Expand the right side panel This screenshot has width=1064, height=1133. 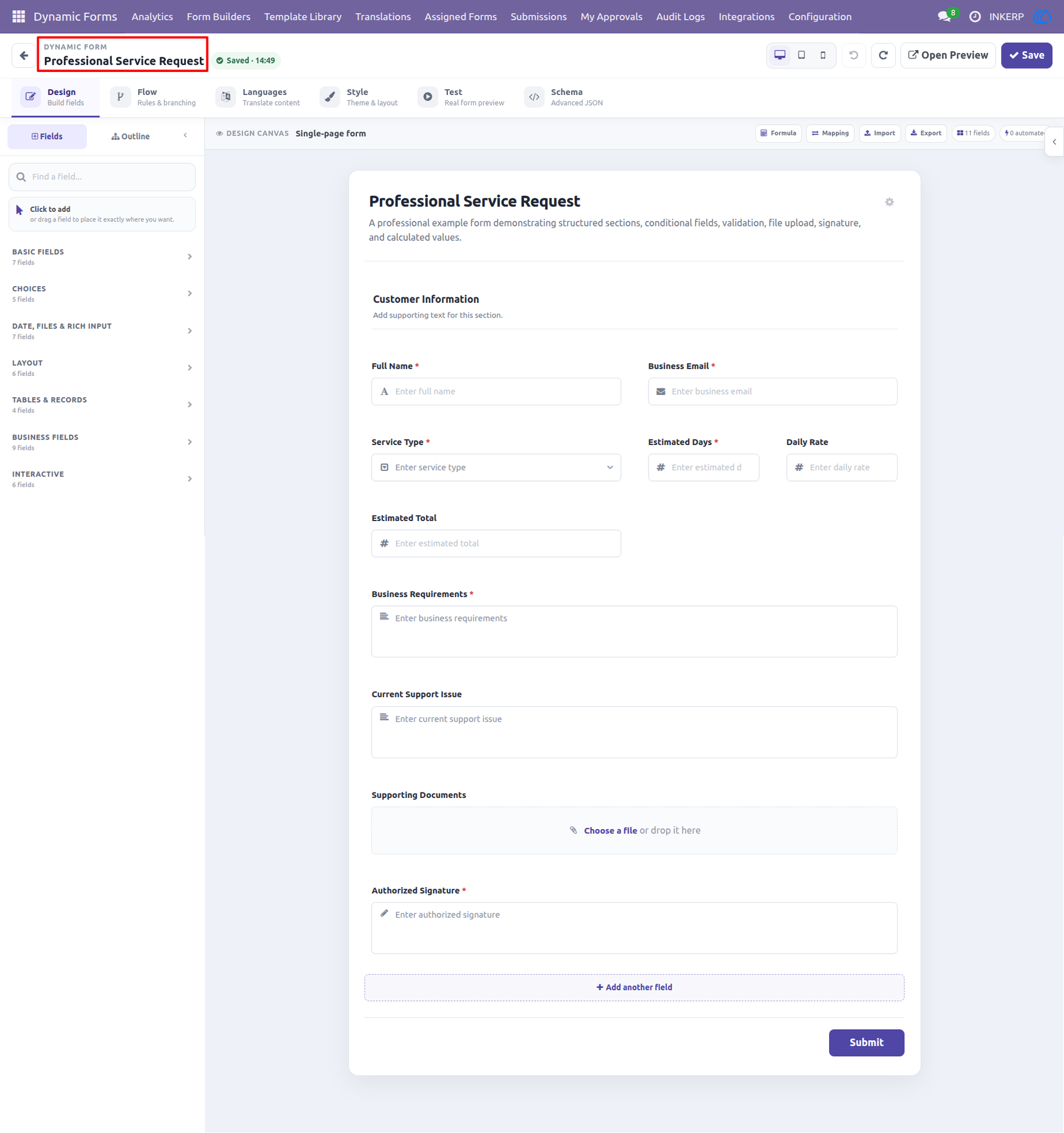point(1054,142)
